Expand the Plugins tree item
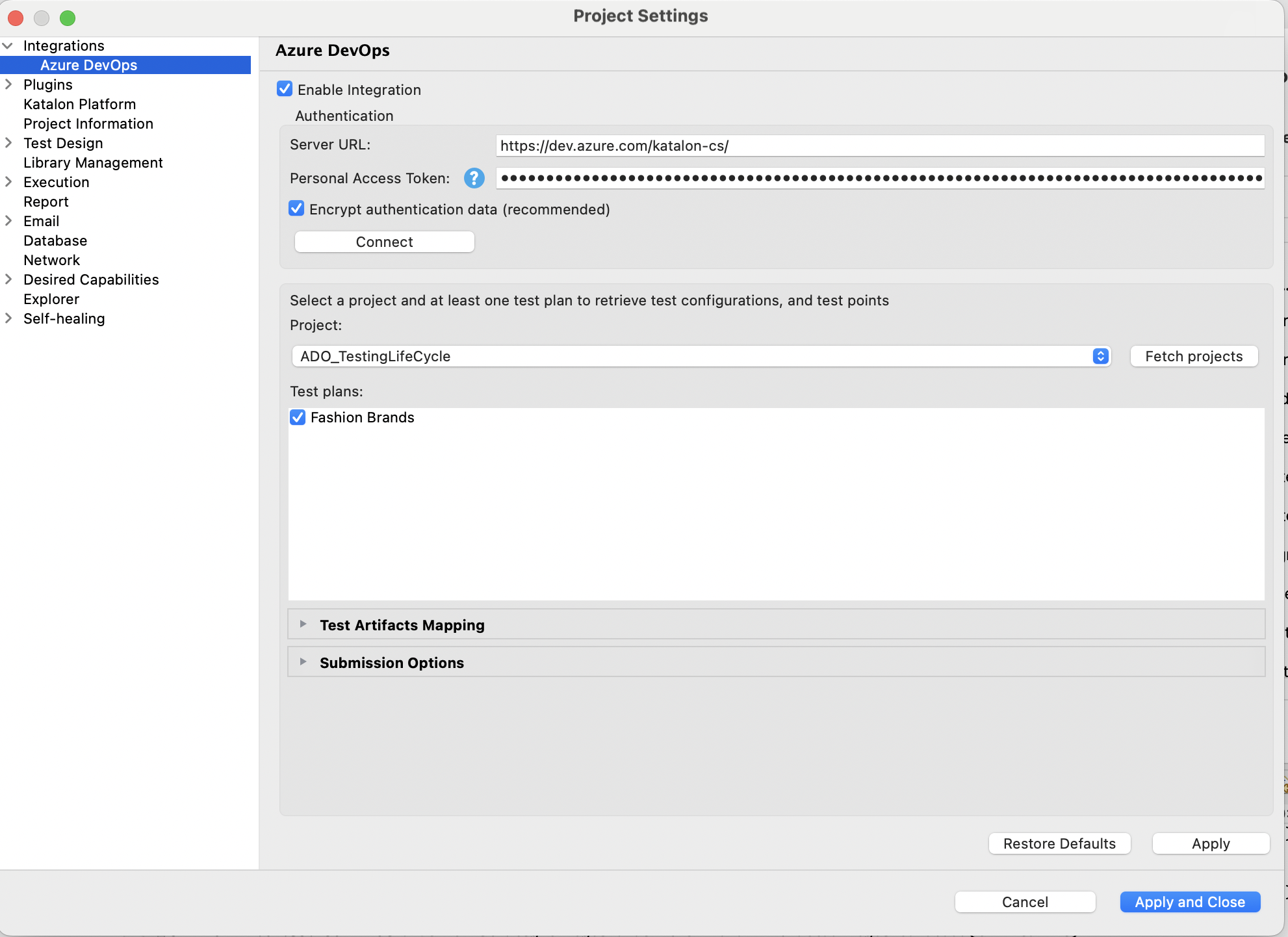 [8, 84]
